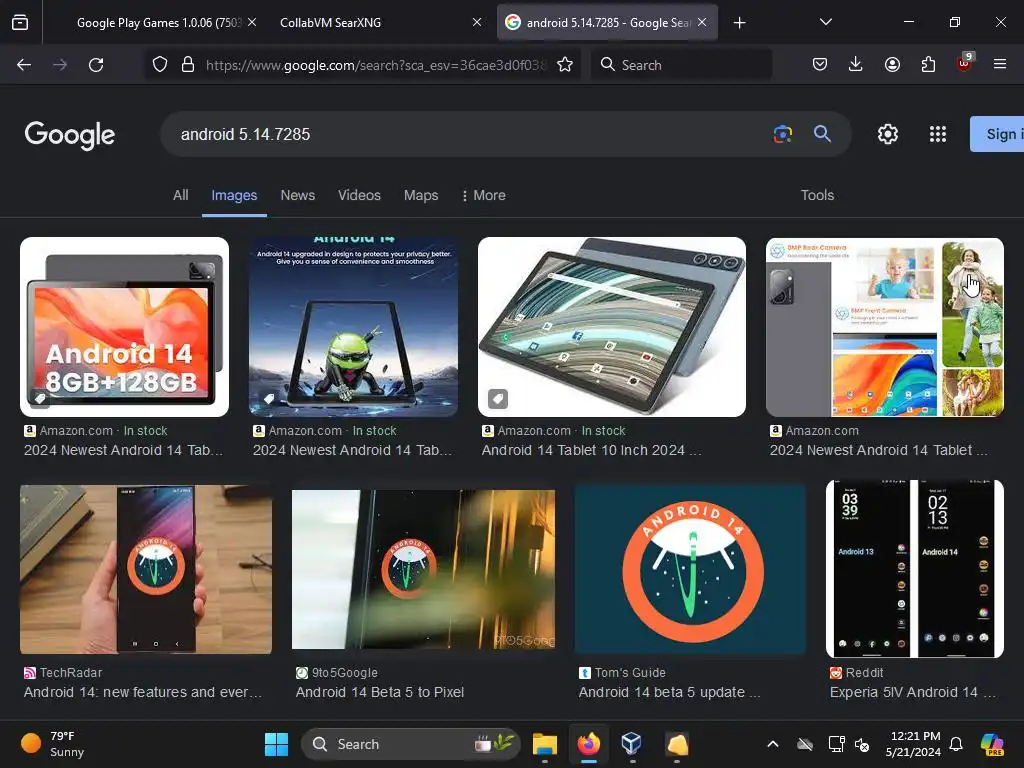Open Firefox application menu
Screen dimensions: 1024x768
point(1000,64)
